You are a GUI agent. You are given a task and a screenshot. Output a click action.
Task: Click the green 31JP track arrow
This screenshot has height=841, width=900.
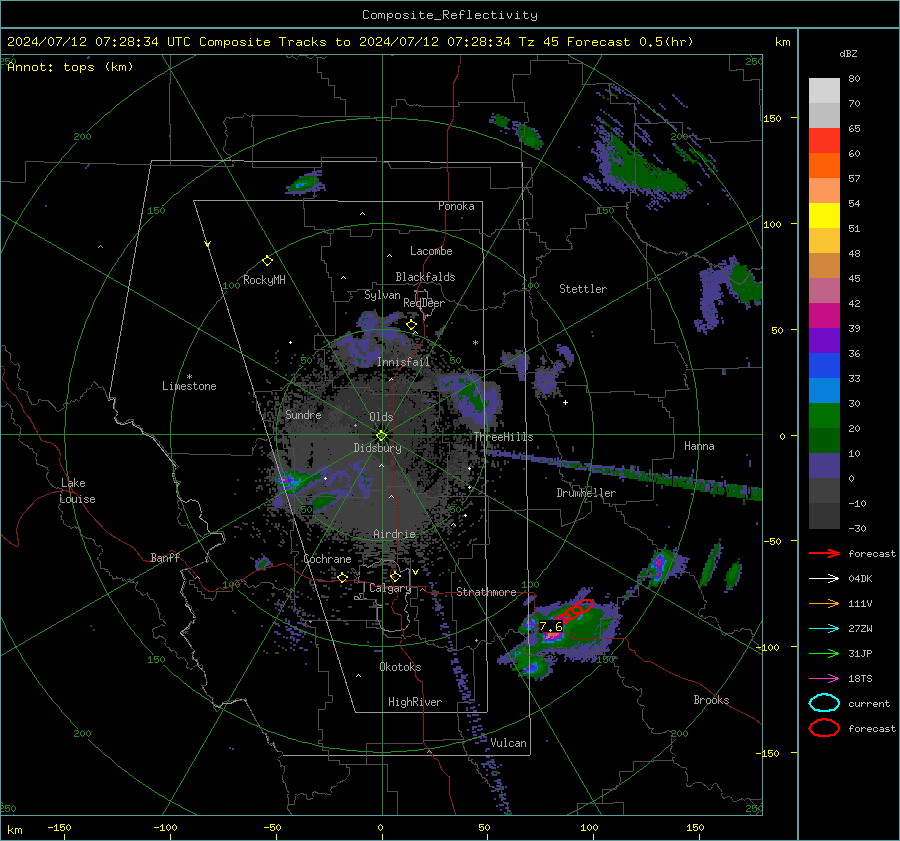point(824,653)
